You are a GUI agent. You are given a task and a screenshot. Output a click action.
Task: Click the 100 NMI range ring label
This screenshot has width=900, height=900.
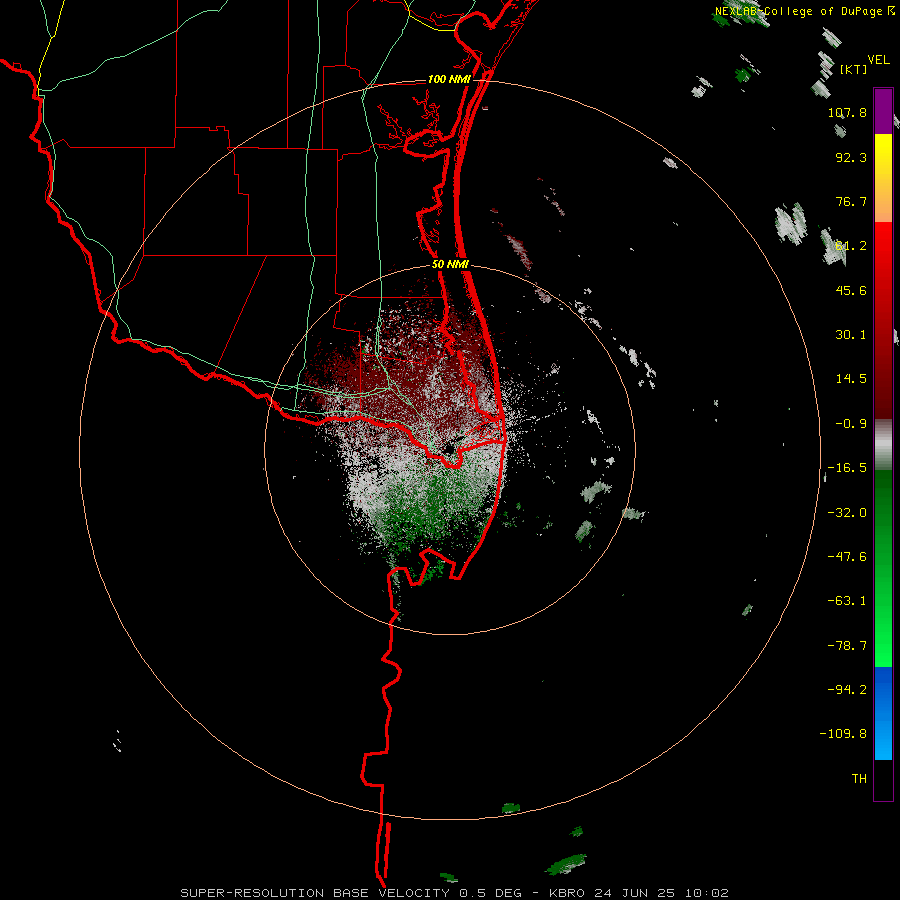tap(449, 79)
